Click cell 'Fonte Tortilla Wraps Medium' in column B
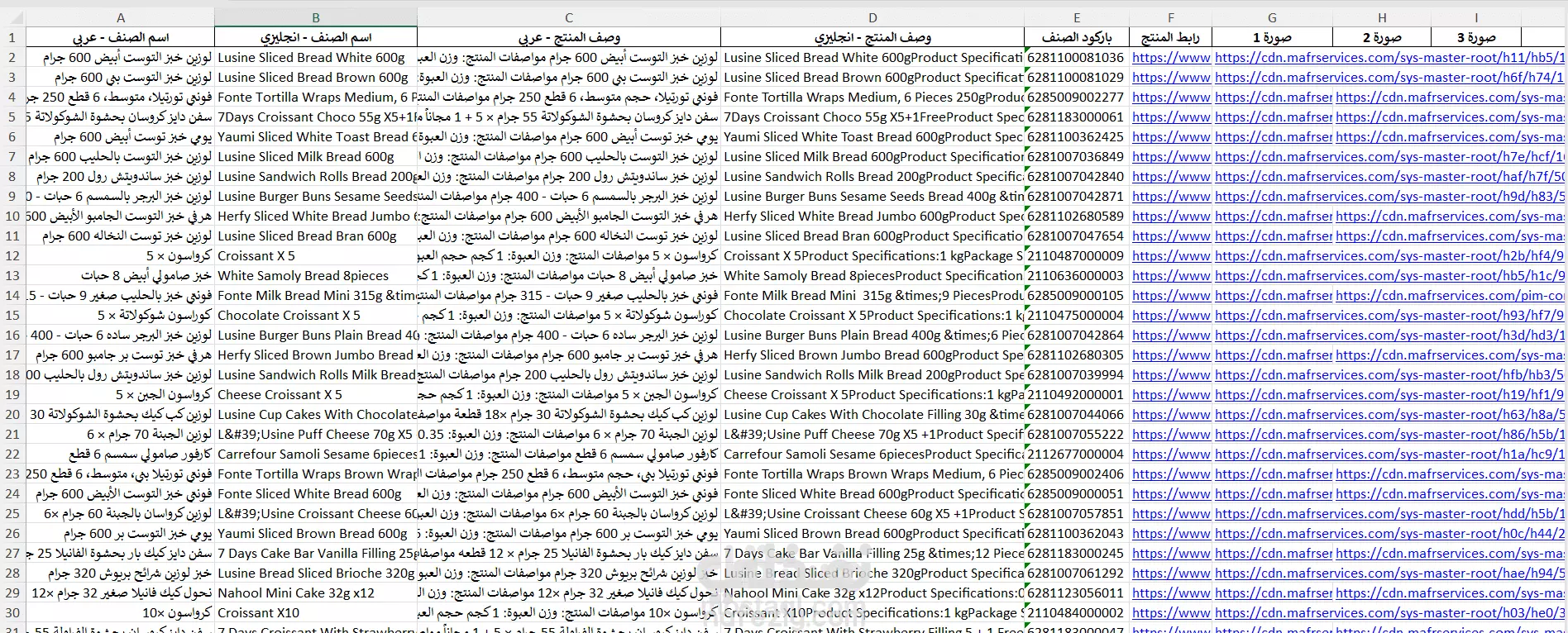Image resolution: width=1568 pixels, height=633 pixels. (x=316, y=97)
